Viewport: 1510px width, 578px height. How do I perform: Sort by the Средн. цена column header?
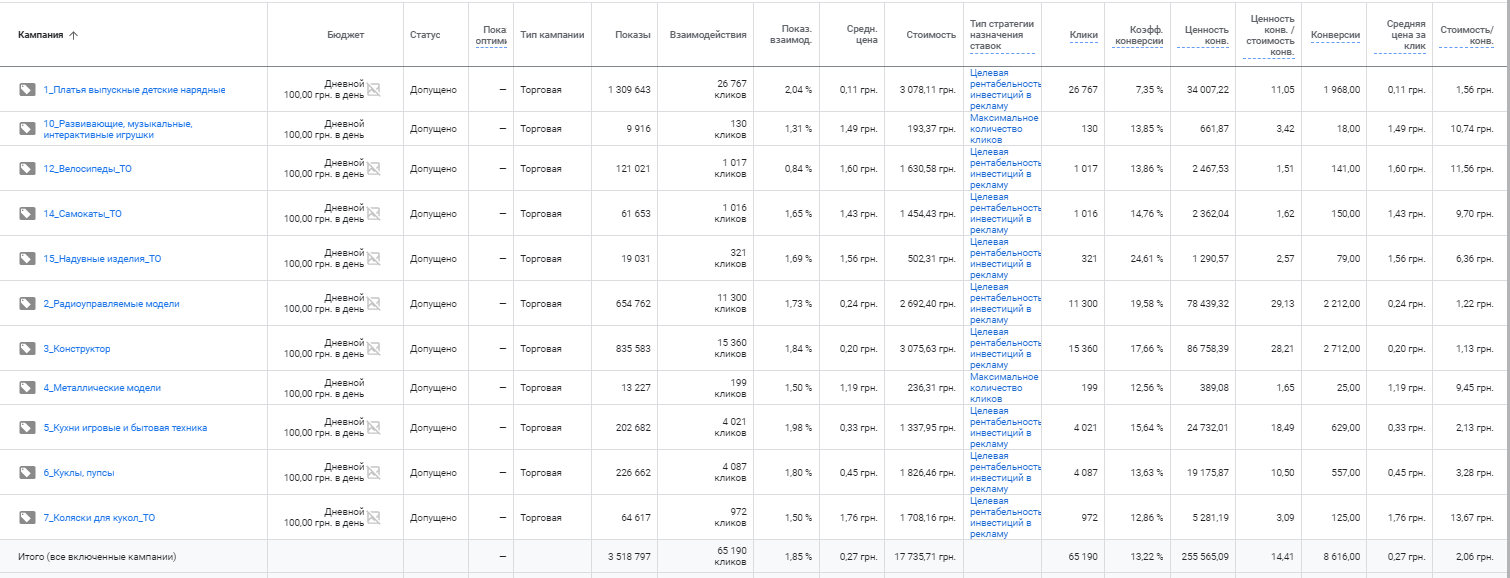click(861, 35)
